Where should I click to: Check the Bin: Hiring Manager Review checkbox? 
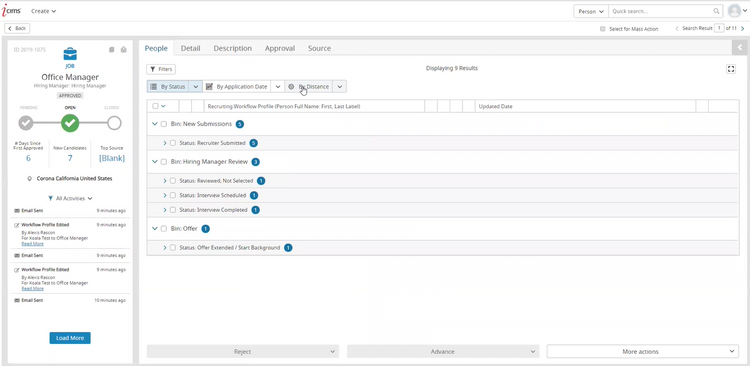[164, 162]
